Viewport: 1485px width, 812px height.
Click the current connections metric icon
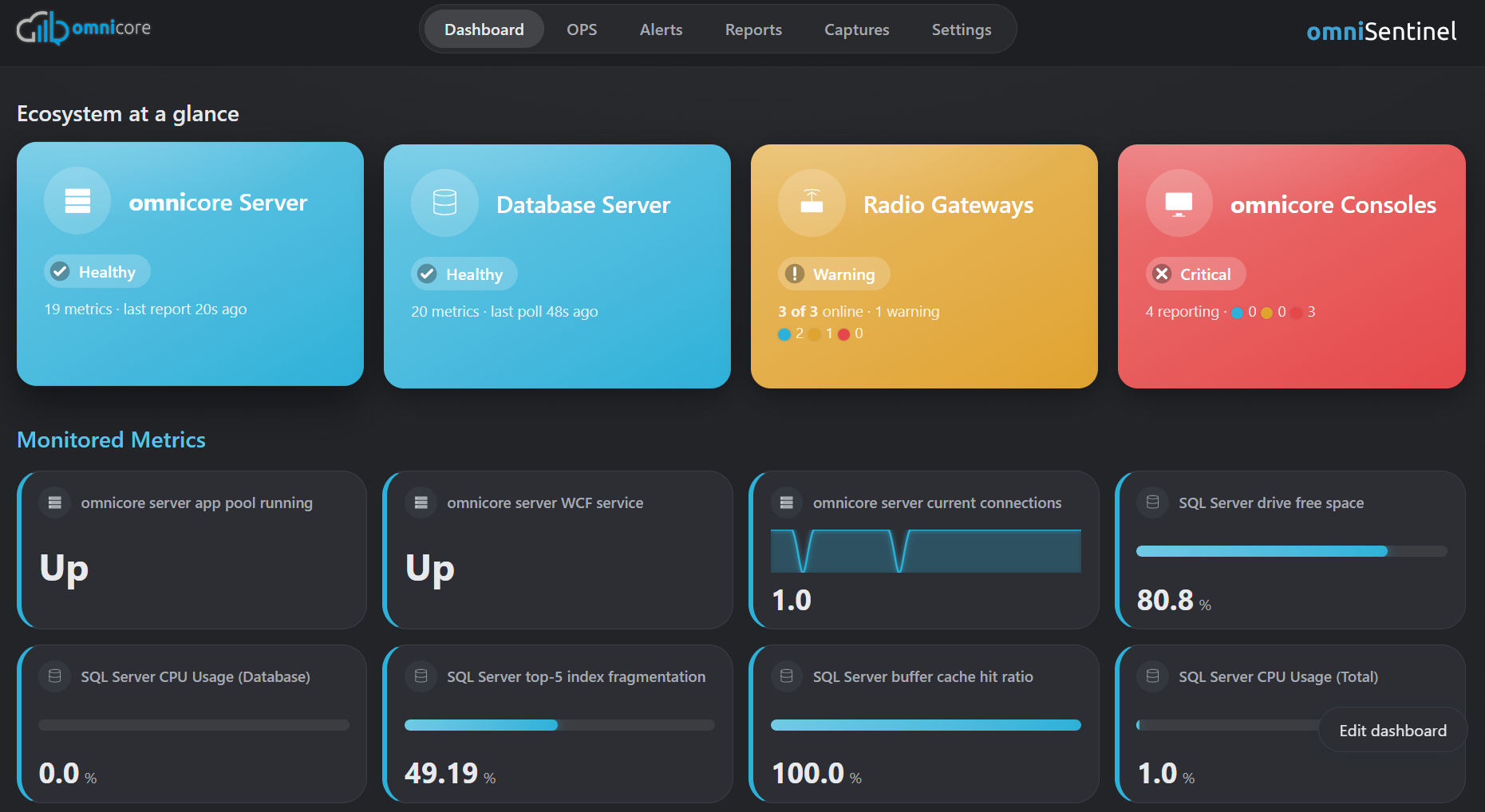pos(787,503)
